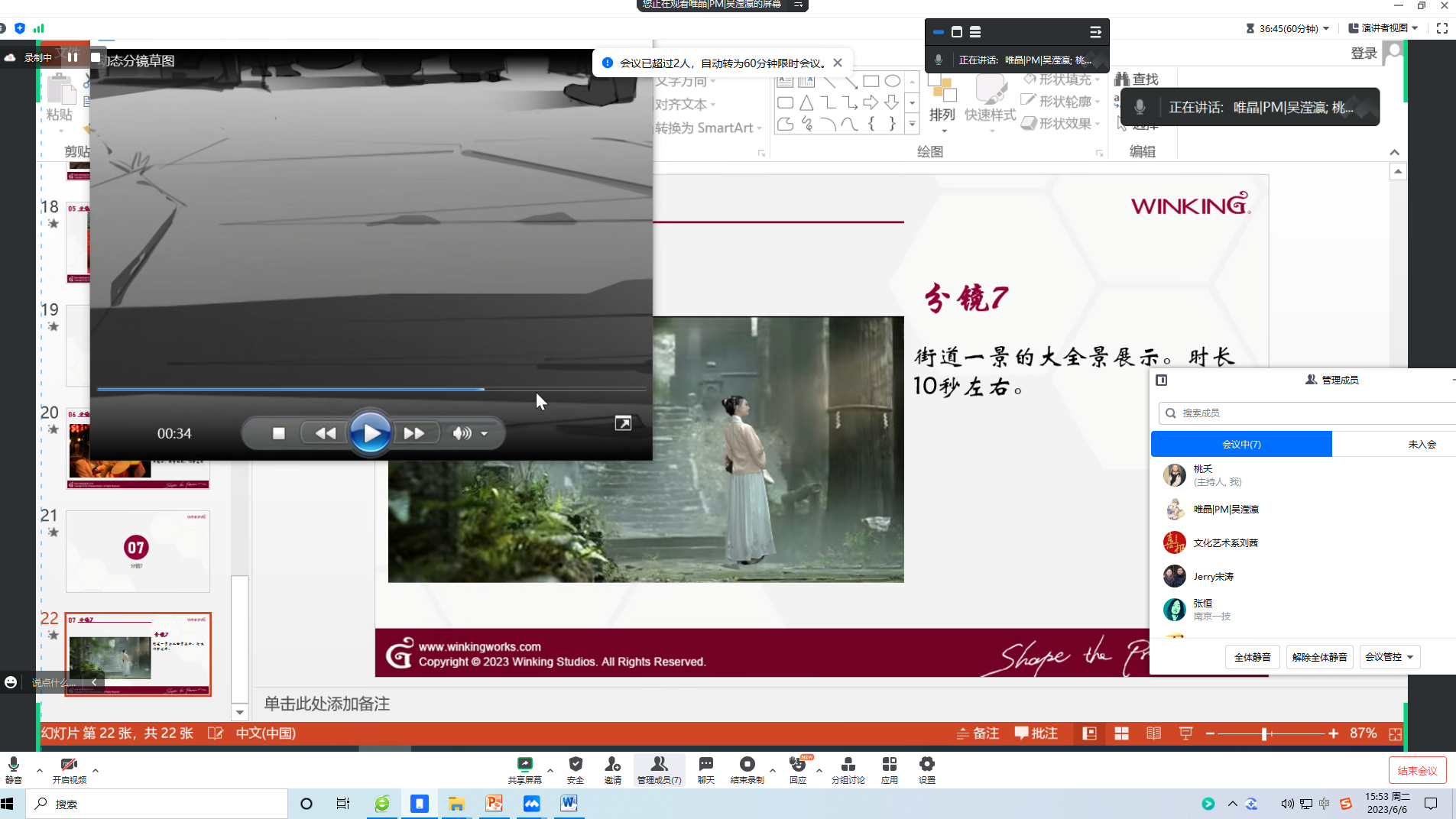Image resolution: width=1456 pixels, height=819 pixels.
Task: Switch to Slide Sorter view
Action: (x=1122, y=733)
